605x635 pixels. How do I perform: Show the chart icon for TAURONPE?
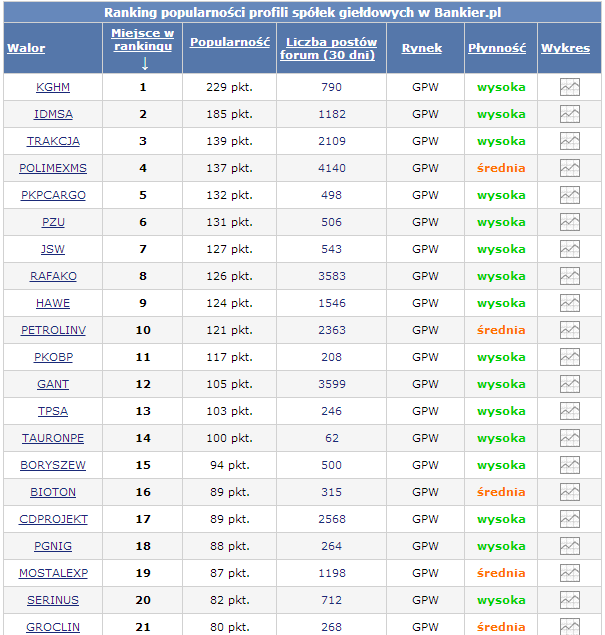pyautogui.click(x=570, y=438)
